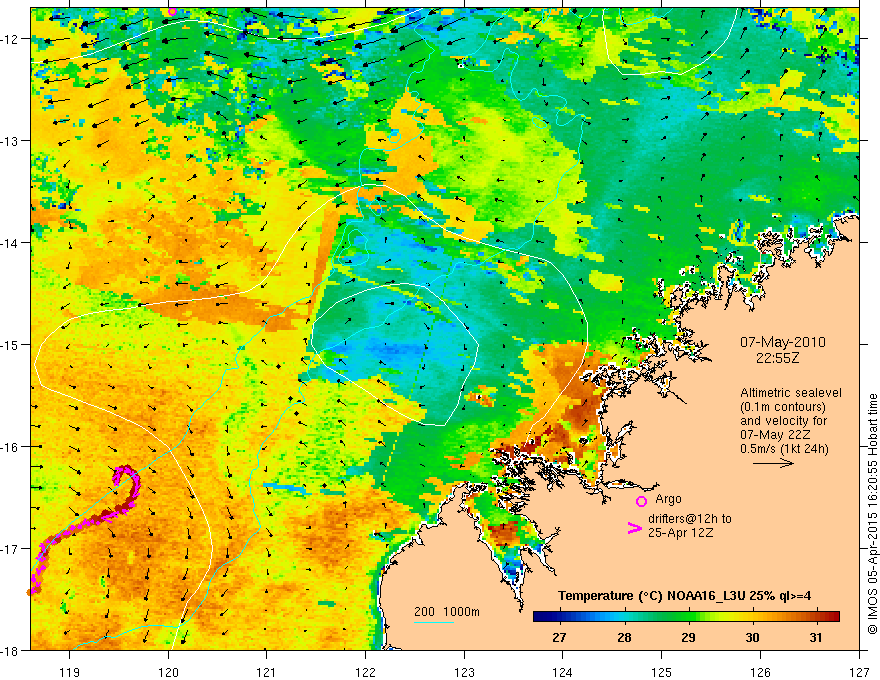Click the date label 07-May-2010
This screenshot has width=880, height=680.
pos(782,342)
